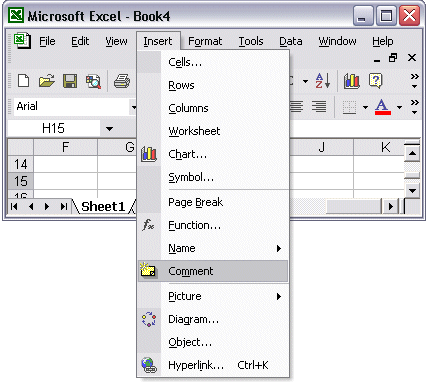Print using the printer icon
Viewport: 426px width, 382px height.
tap(122, 81)
